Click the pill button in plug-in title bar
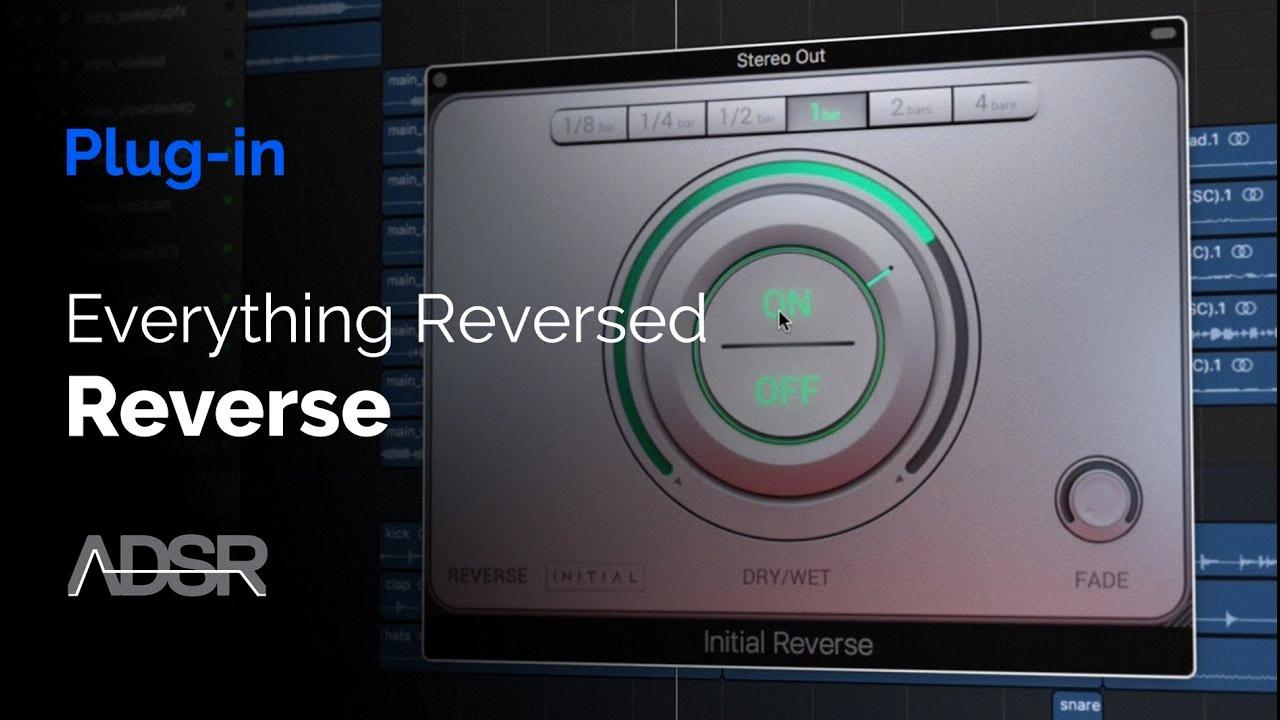Viewport: 1280px width, 720px height. pyautogui.click(x=1164, y=34)
